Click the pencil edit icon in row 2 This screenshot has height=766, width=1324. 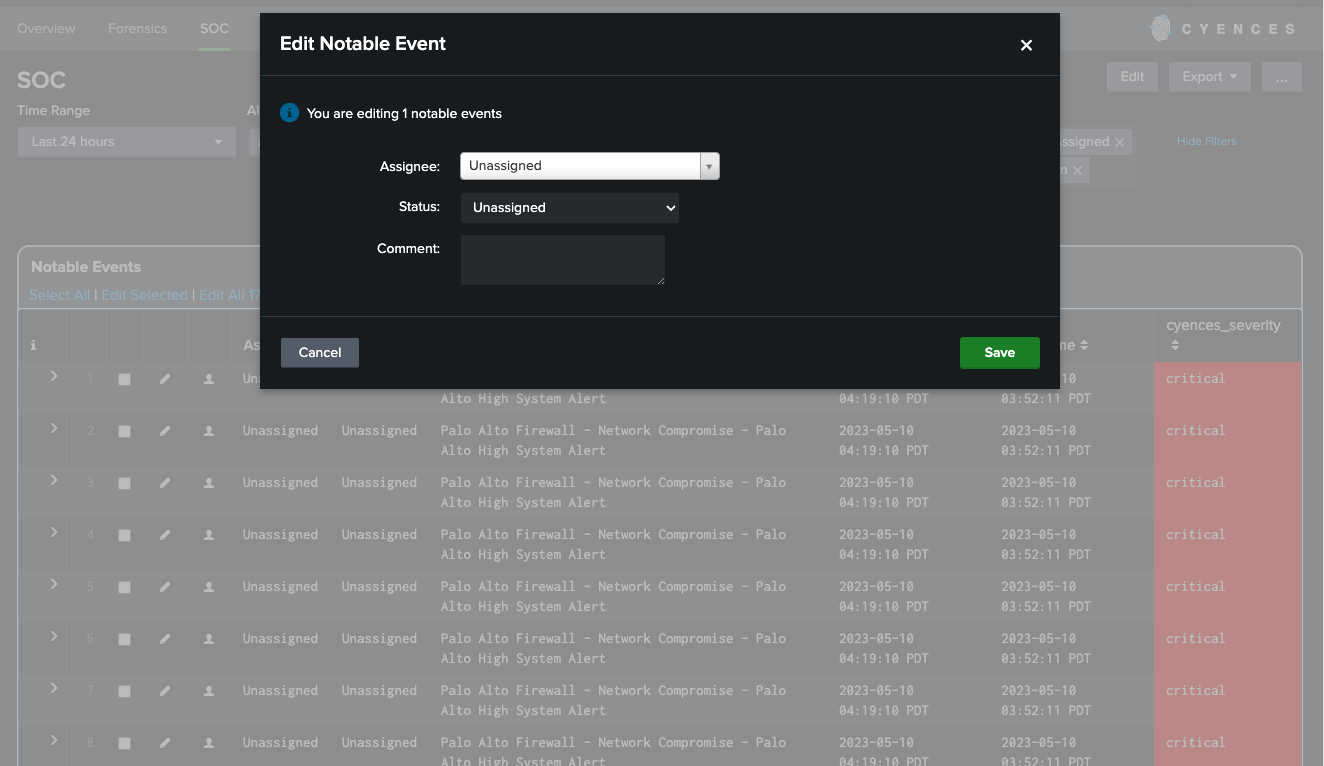pyautogui.click(x=165, y=431)
